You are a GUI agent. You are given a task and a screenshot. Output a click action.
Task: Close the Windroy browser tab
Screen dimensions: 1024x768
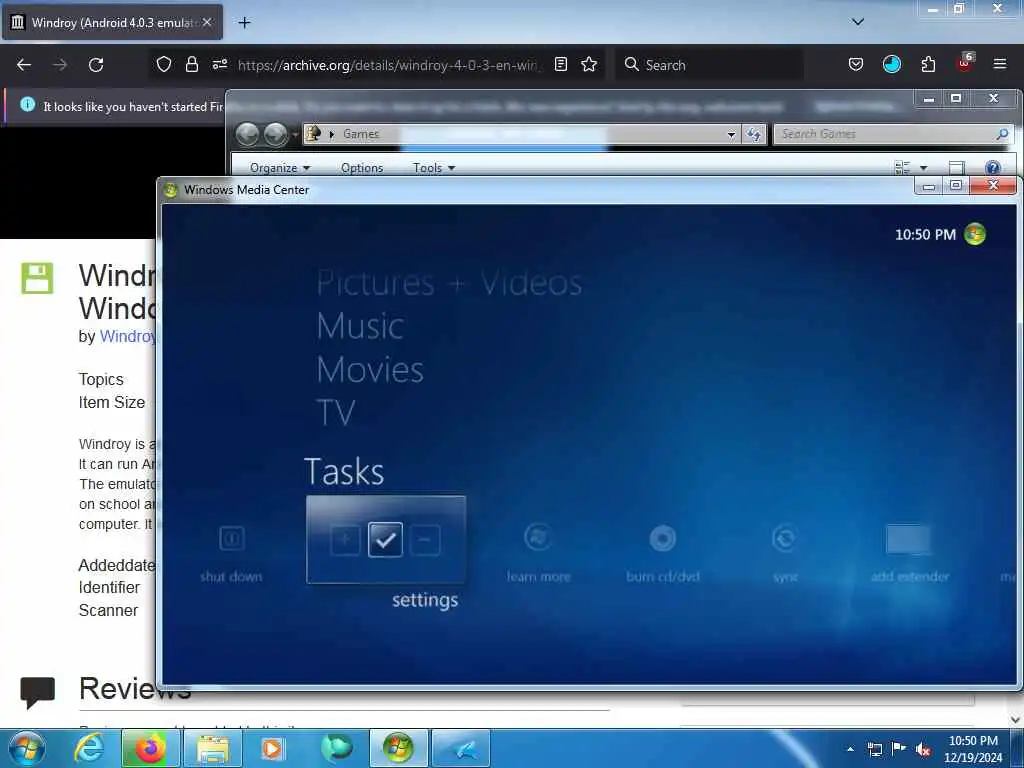(207, 22)
